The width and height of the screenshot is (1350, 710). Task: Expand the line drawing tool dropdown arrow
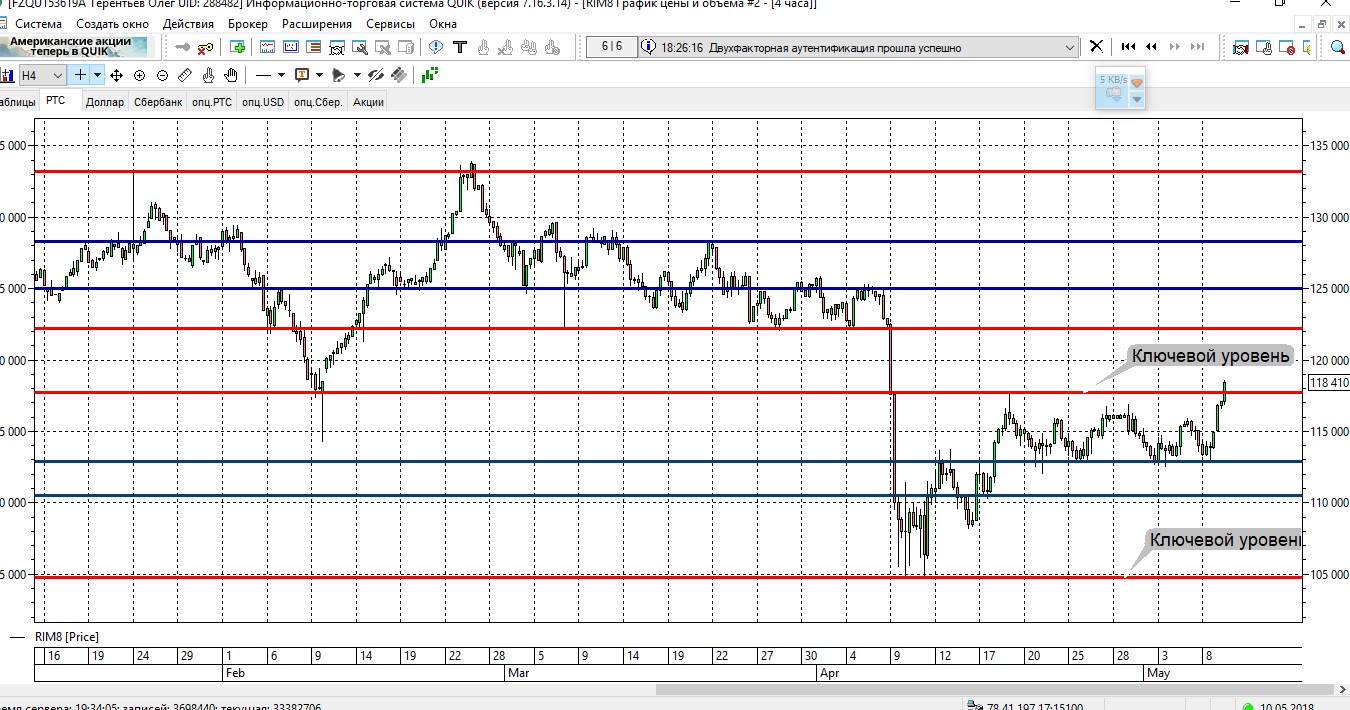(281, 75)
